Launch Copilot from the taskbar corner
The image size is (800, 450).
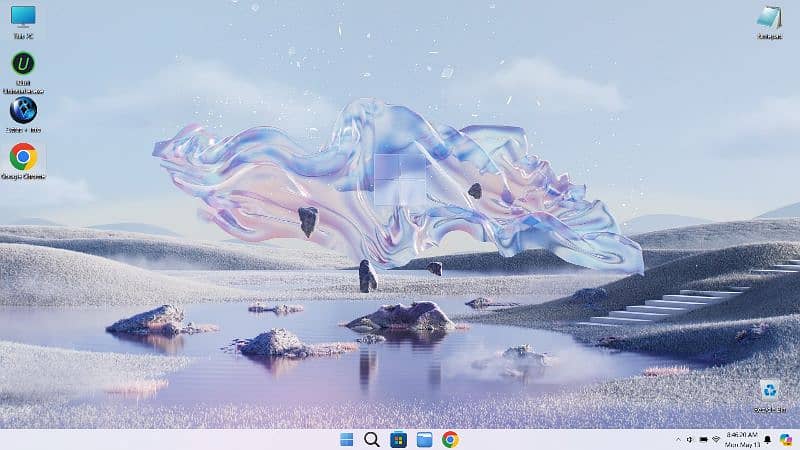pyautogui.click(x=785, y=439)
